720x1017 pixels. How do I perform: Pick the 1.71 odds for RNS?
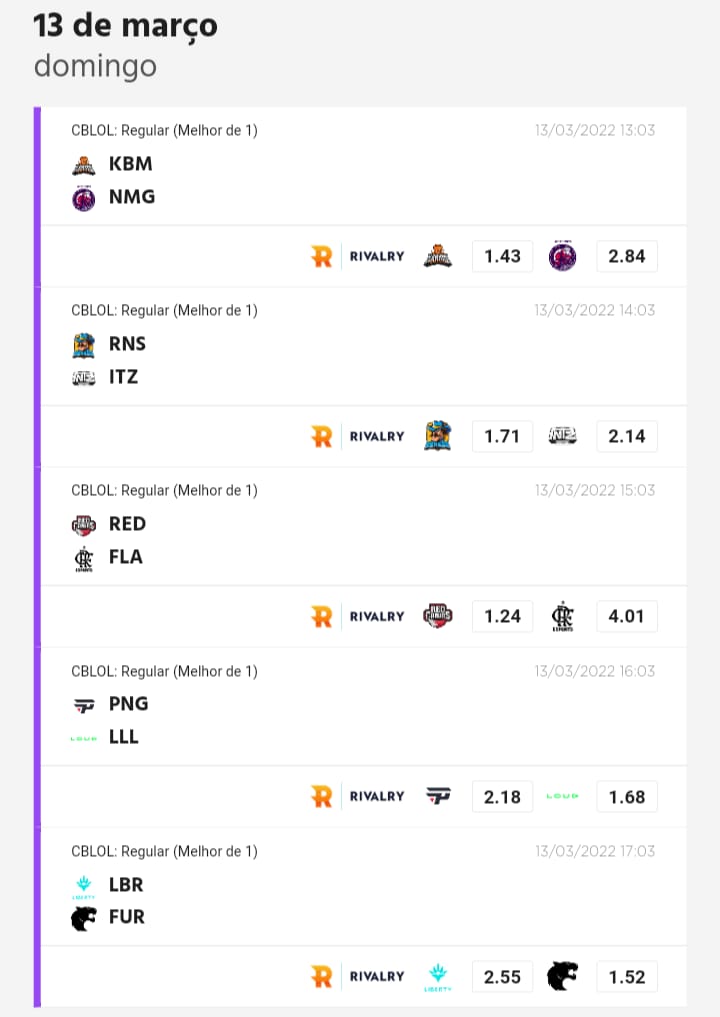pos(502,436)
